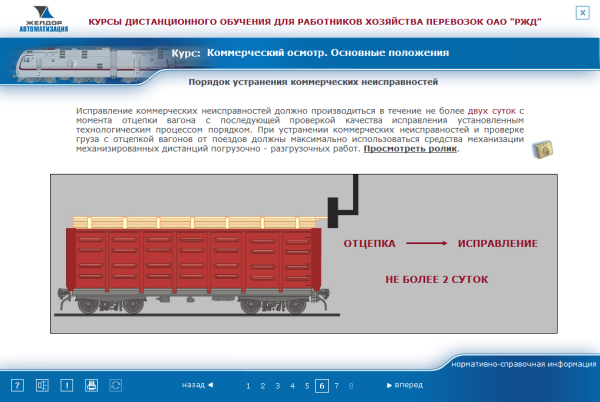Click the НЕ БОЛЕЕ 2 СУТОК text

pyautogui.click(x=437, y=280)
